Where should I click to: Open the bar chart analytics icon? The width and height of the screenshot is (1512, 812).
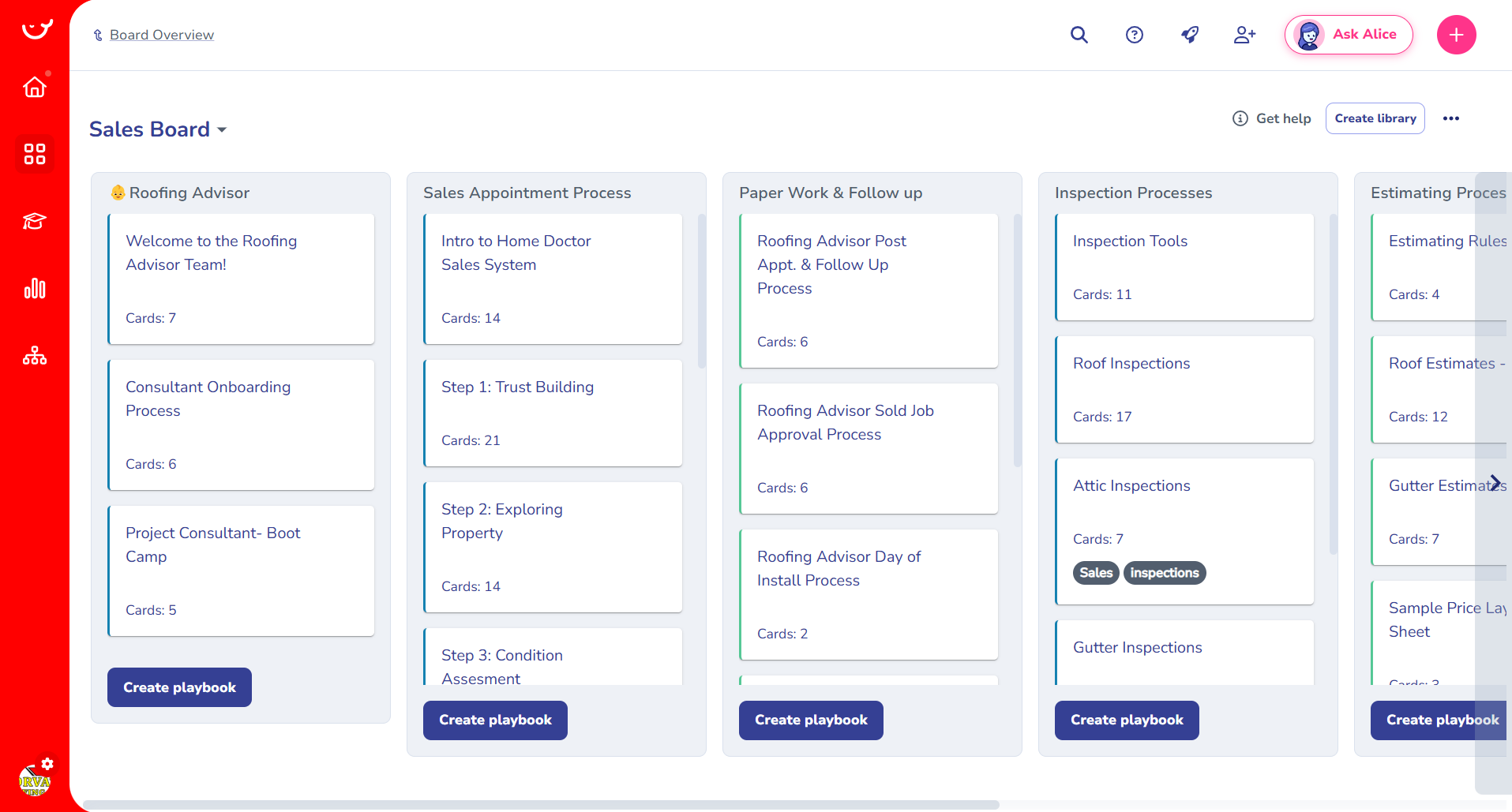(x=35, y=289)
